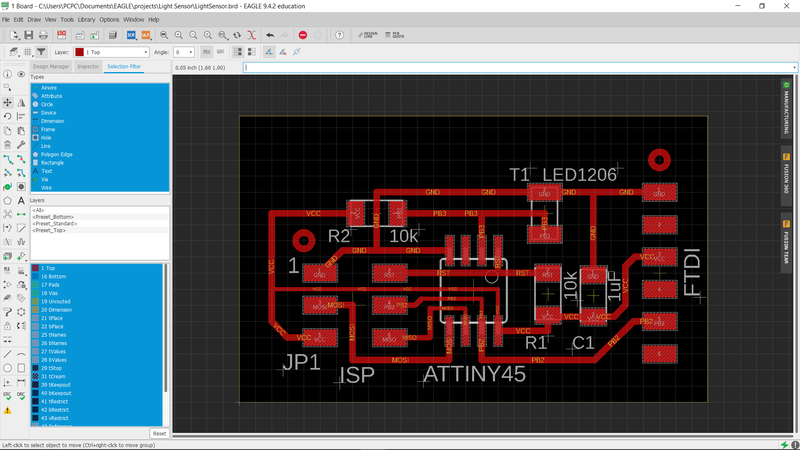Expand the command line history dropdown arrow
This screenshot has height=450, width=800.
pyautogui.click(x=794, y=67)
